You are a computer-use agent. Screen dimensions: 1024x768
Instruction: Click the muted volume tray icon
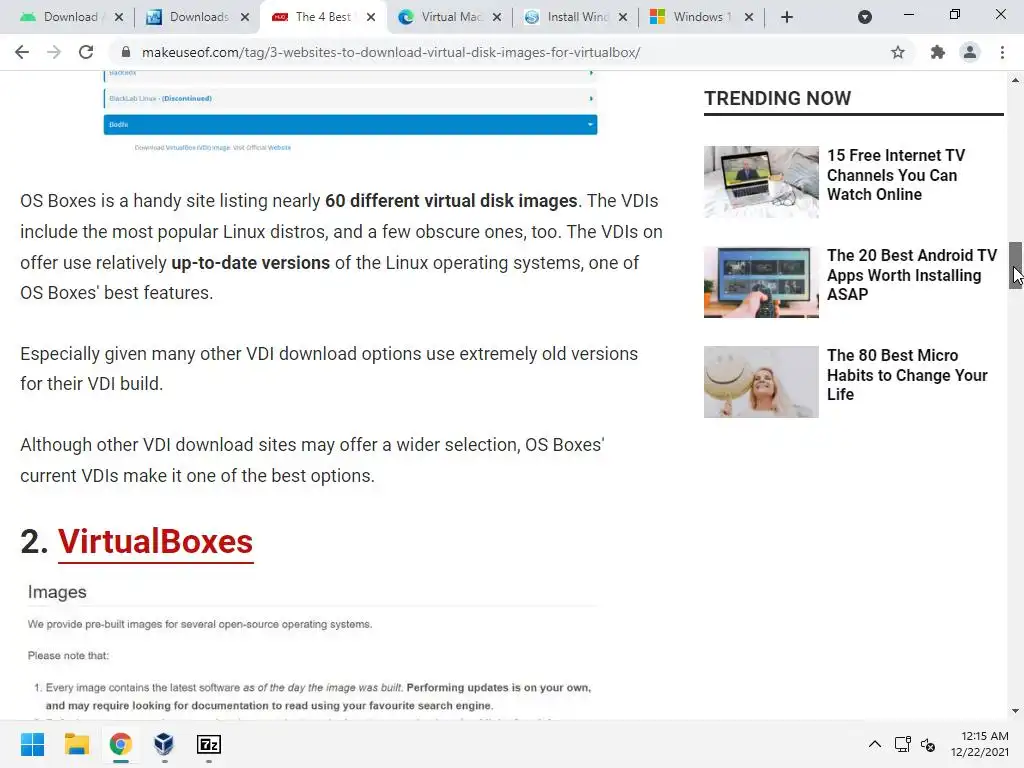[x=928, y=744]
